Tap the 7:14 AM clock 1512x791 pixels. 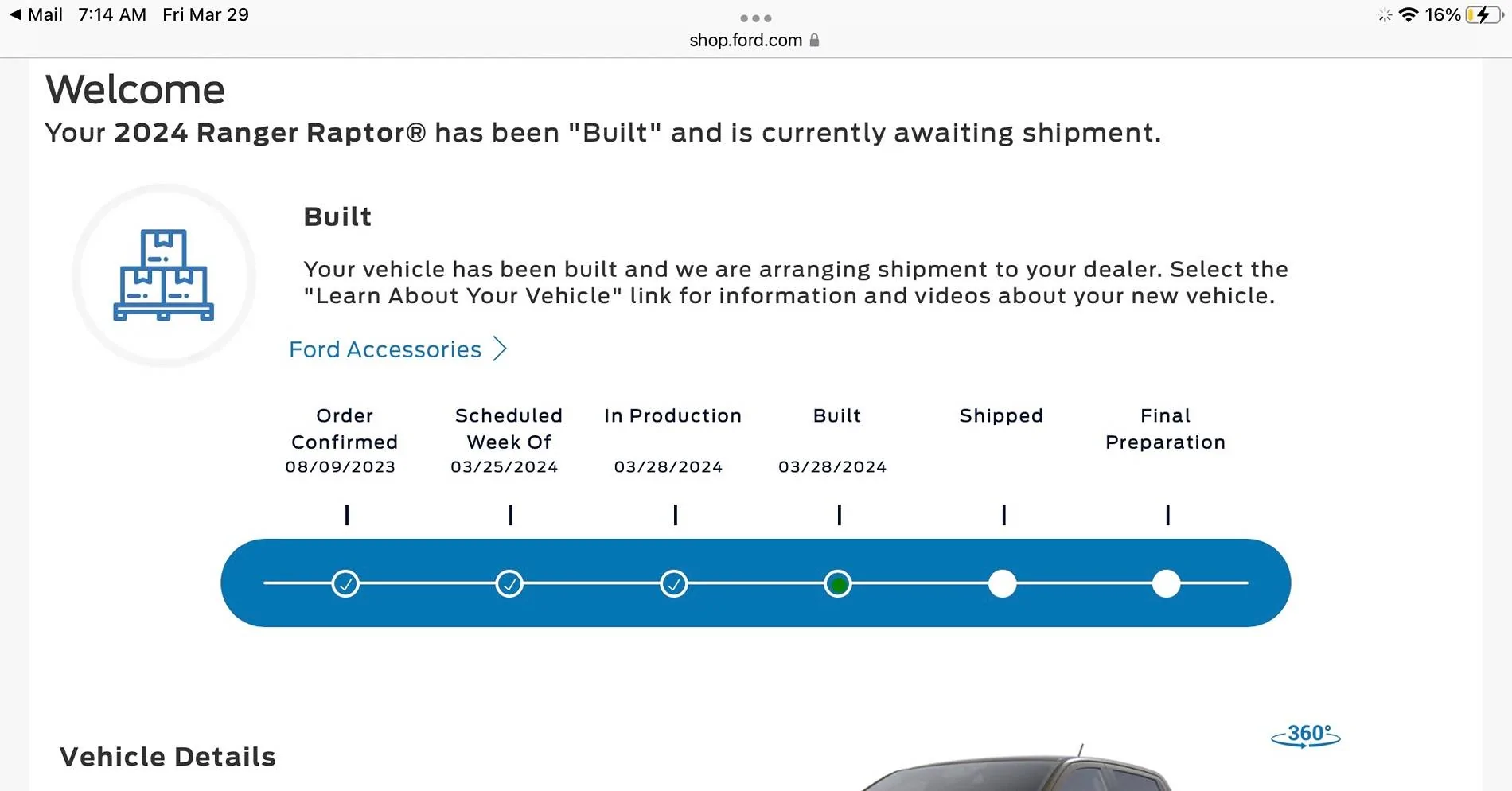tap(112, 14)
